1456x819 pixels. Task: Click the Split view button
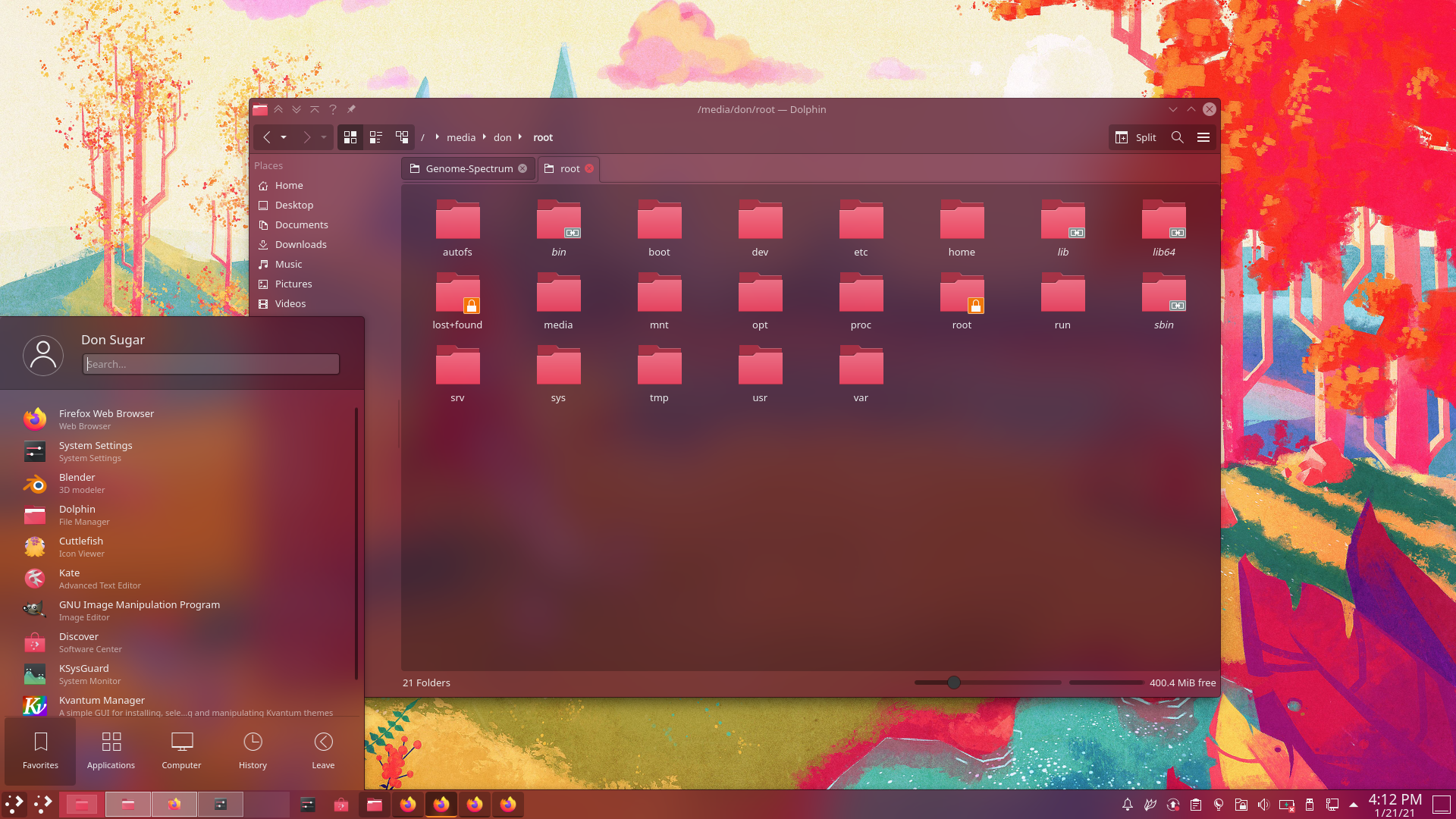(x=1135, y=137)
